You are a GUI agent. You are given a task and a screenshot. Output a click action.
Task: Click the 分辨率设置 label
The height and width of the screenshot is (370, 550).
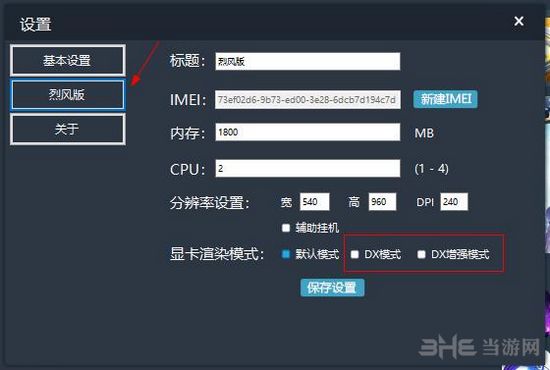209,203
